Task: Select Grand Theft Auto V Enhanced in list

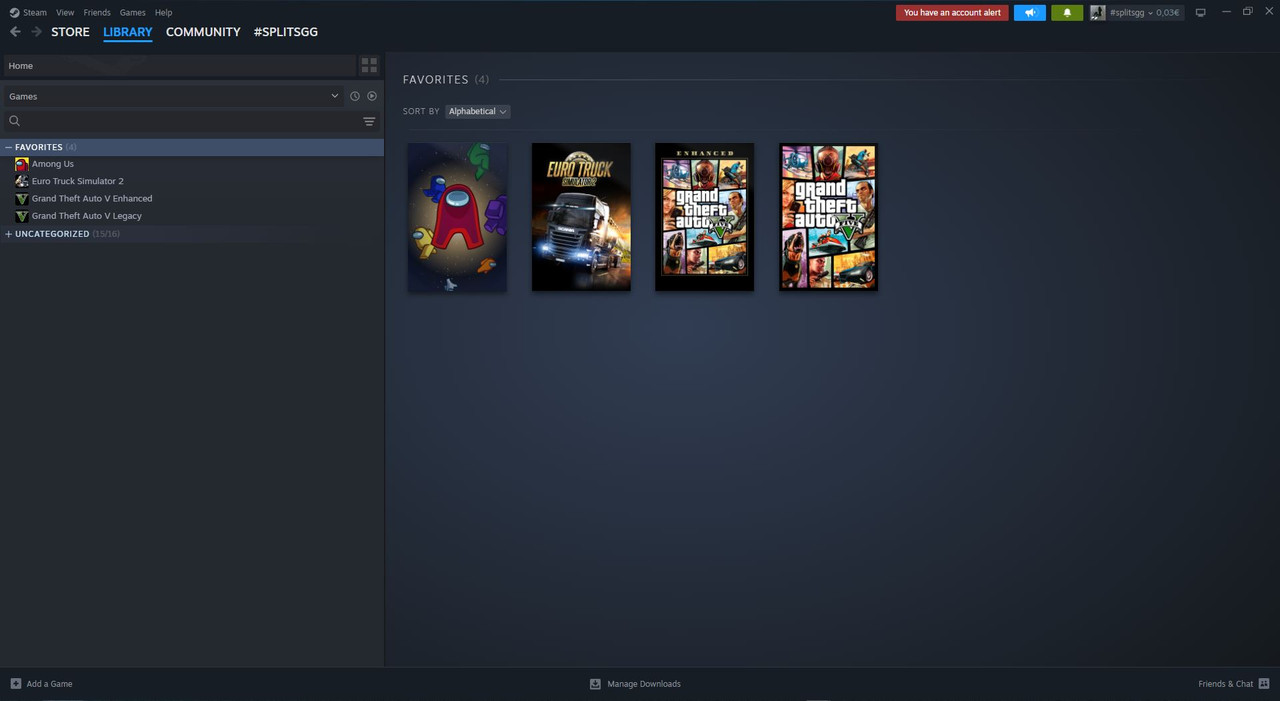Action: point(92,199)
